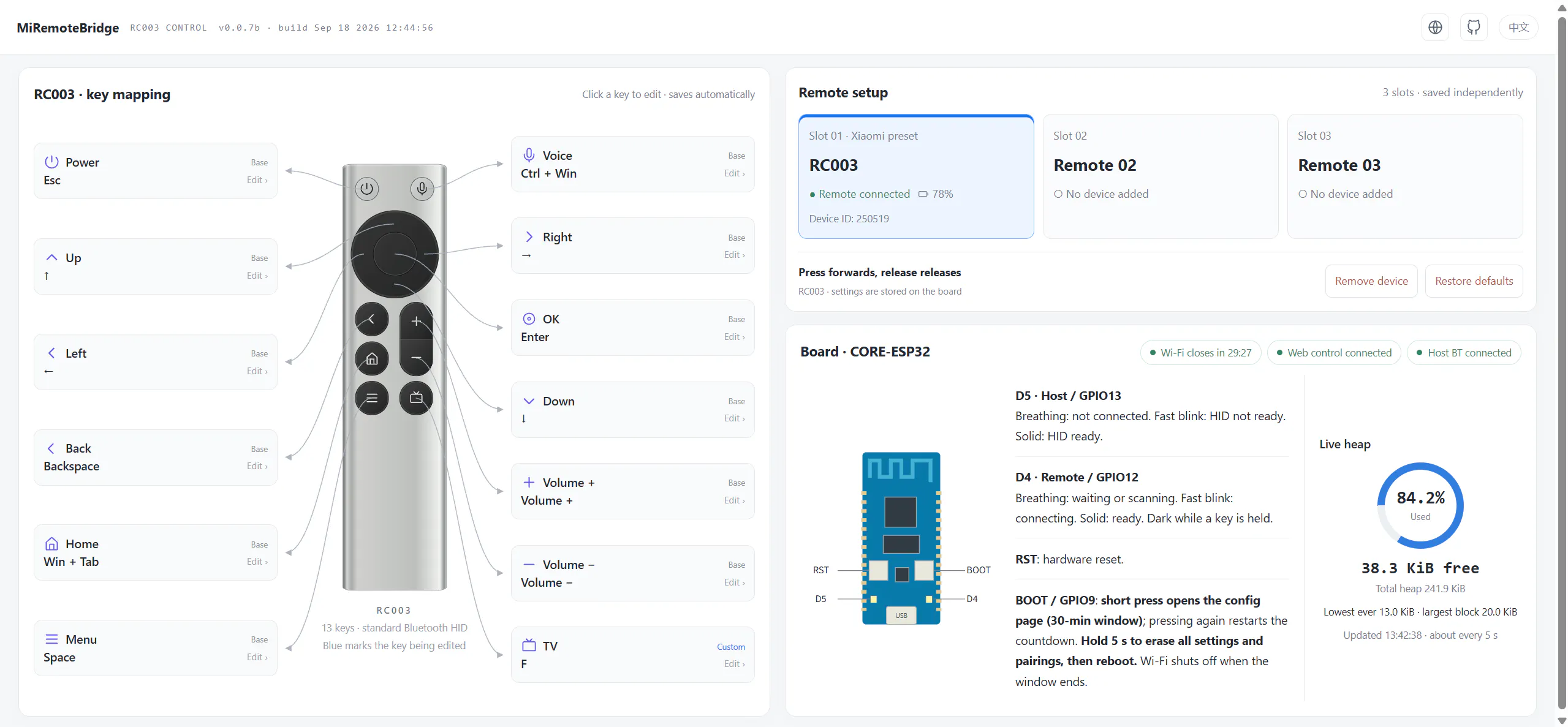The height and width of the screenshot is (727, 1568).
Task: Click the down chevron icon in Down card
Action: coord(529,401)
